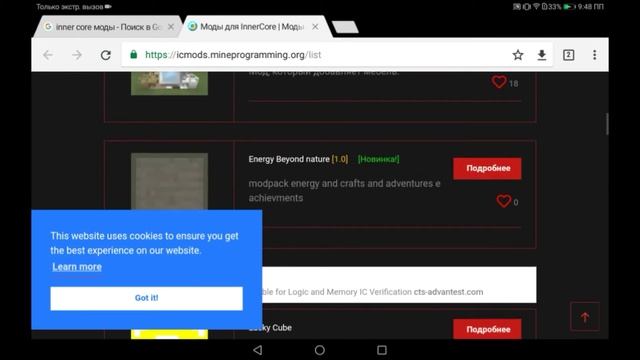Open the cts-advantest.com advertisement
This screenshot has width=640, height=360.
pos(399,285)
